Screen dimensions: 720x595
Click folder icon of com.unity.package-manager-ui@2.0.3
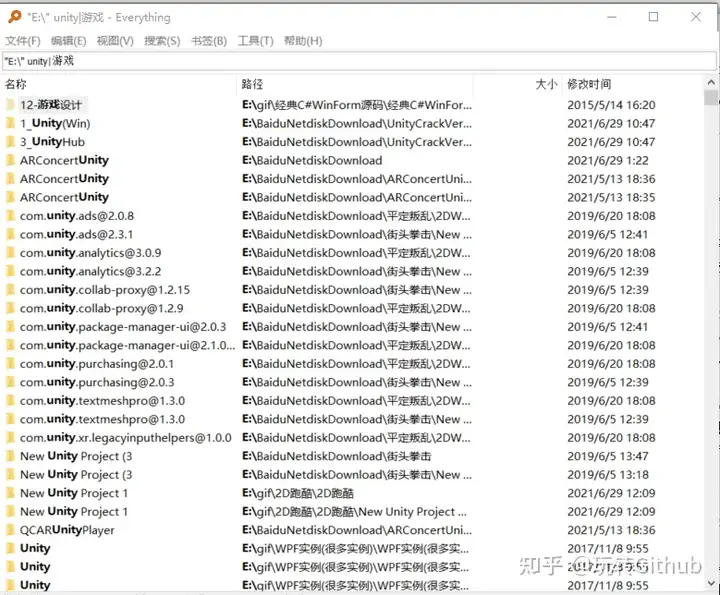tap(11, 326)
